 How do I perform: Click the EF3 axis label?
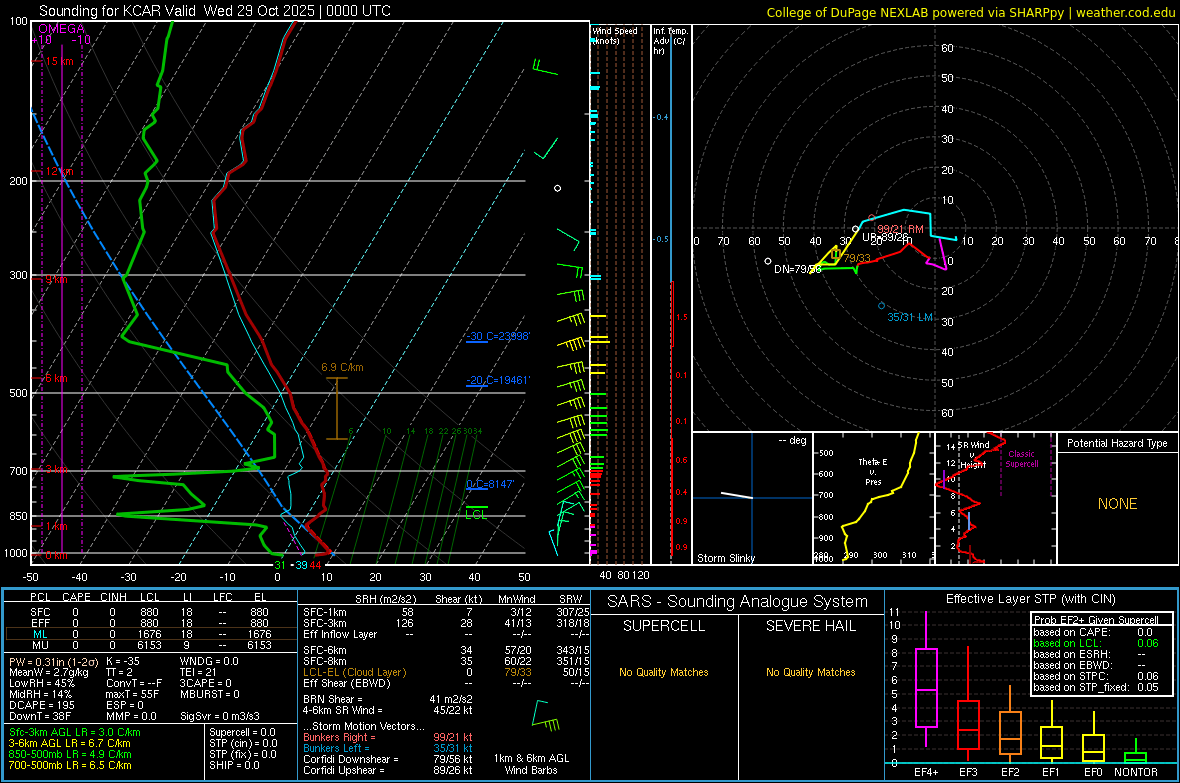click(x=968, y=772)
